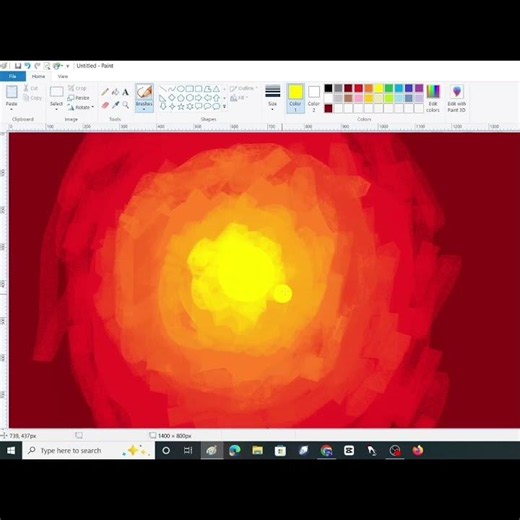Select the Right arrow shape
Screen dimensions: 520x520
pyautogui.click(x=199, y=98)
